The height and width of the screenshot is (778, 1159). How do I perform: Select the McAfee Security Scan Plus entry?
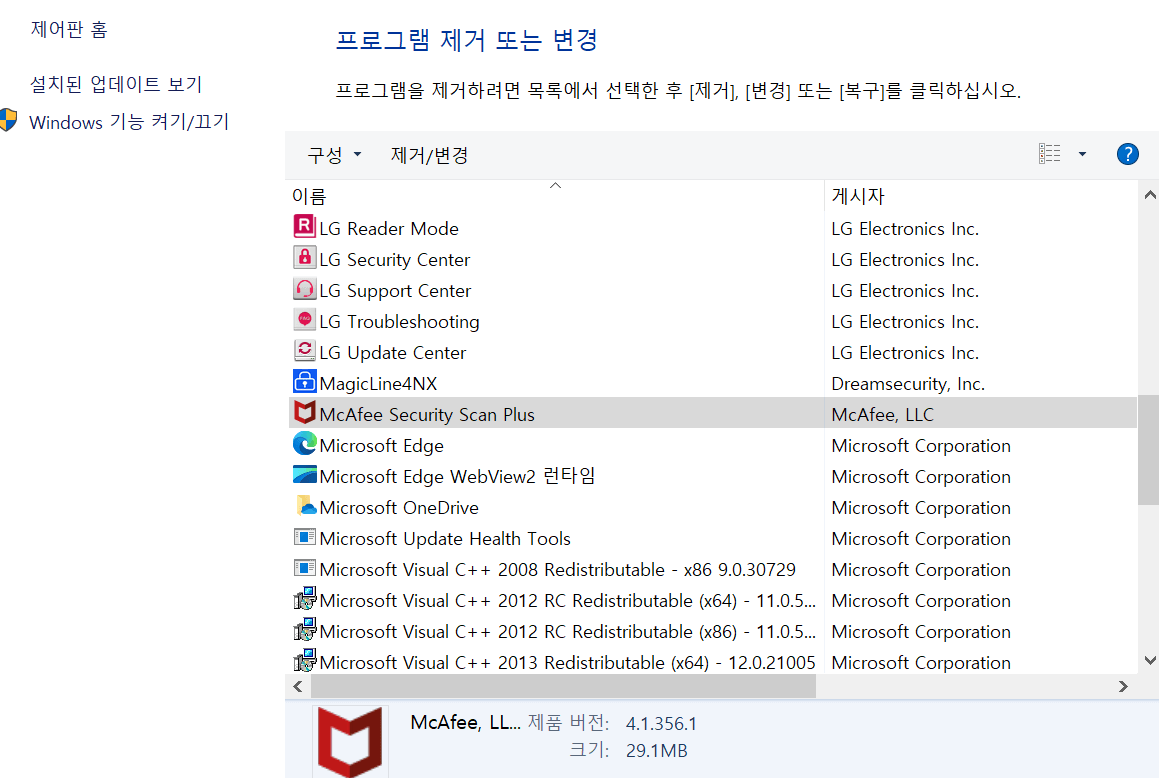713,413
